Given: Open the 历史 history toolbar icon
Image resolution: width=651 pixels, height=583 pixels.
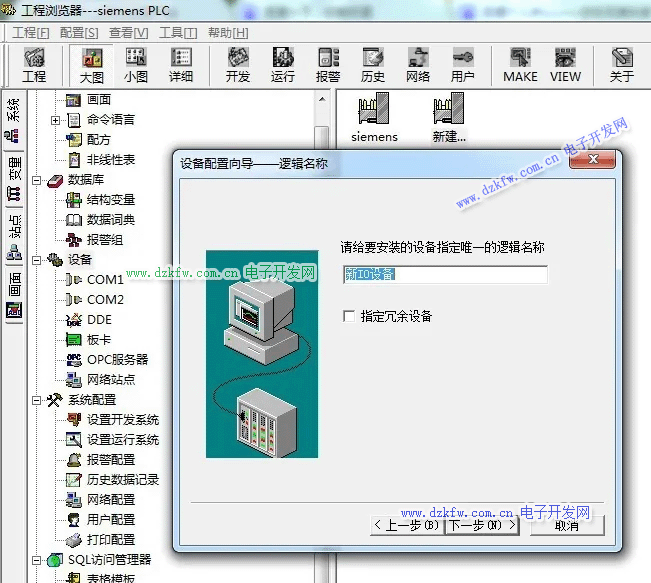Looking at the screenshot, I should point(373,66).
